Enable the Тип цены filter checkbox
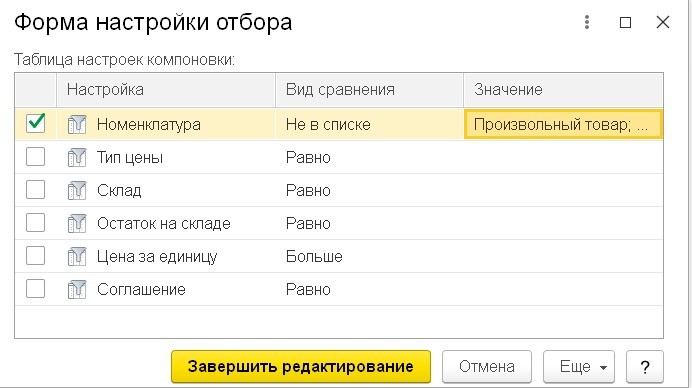Image resolution: width=692 pixels, height=388 pixels. 35,157
